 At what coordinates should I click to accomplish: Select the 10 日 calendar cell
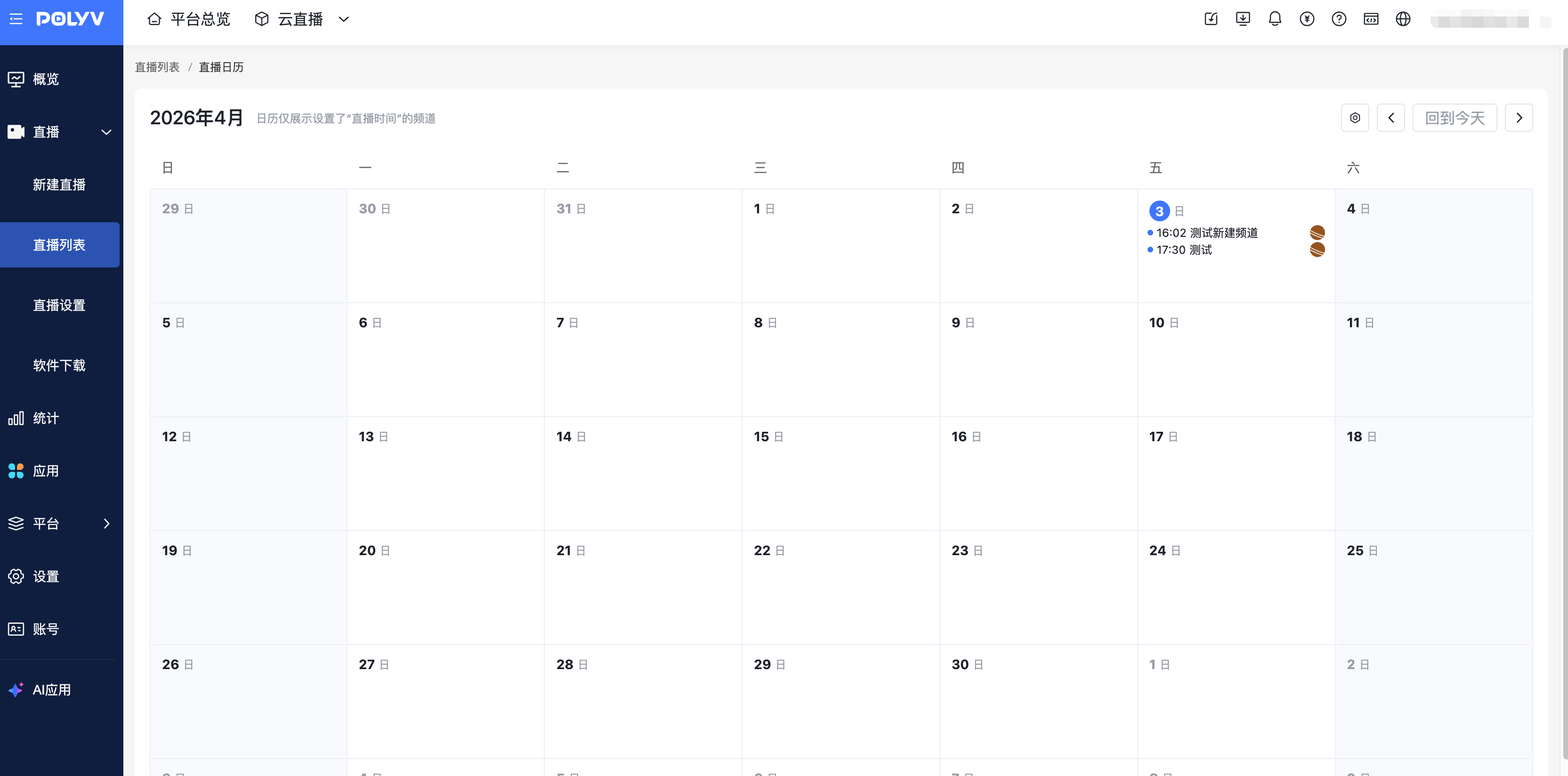coord(1236,360)
